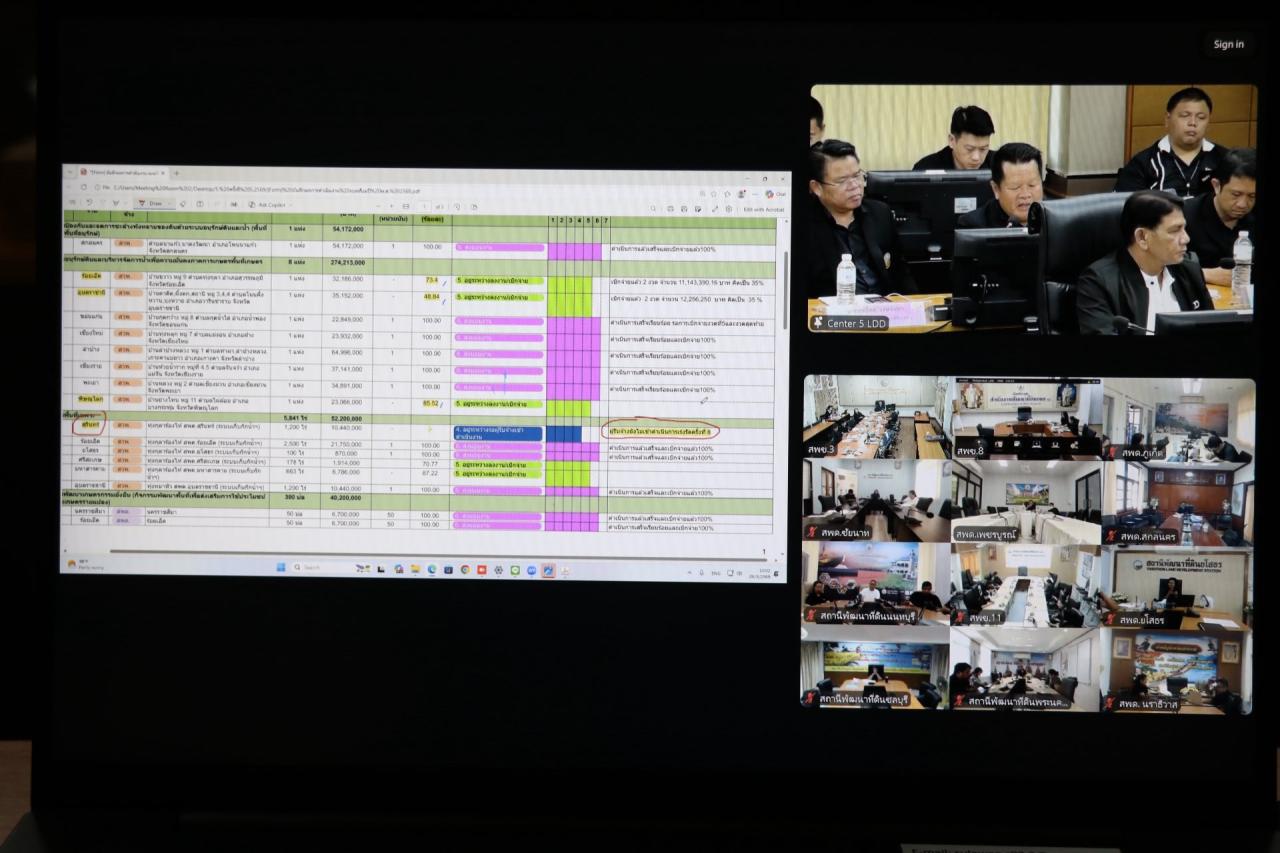The height and width of the screenshot is (853, 1280).
Task: Select the สพด.นราธิวาส participant video
Action: (1178, 670)
